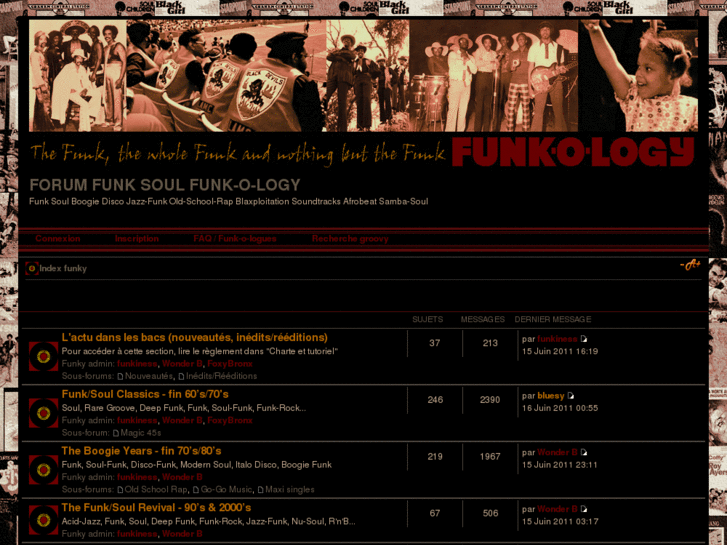This screenshot has width=727, height=545.
Task: View latest post icon next to bluesy
Action: pos(571,396)
